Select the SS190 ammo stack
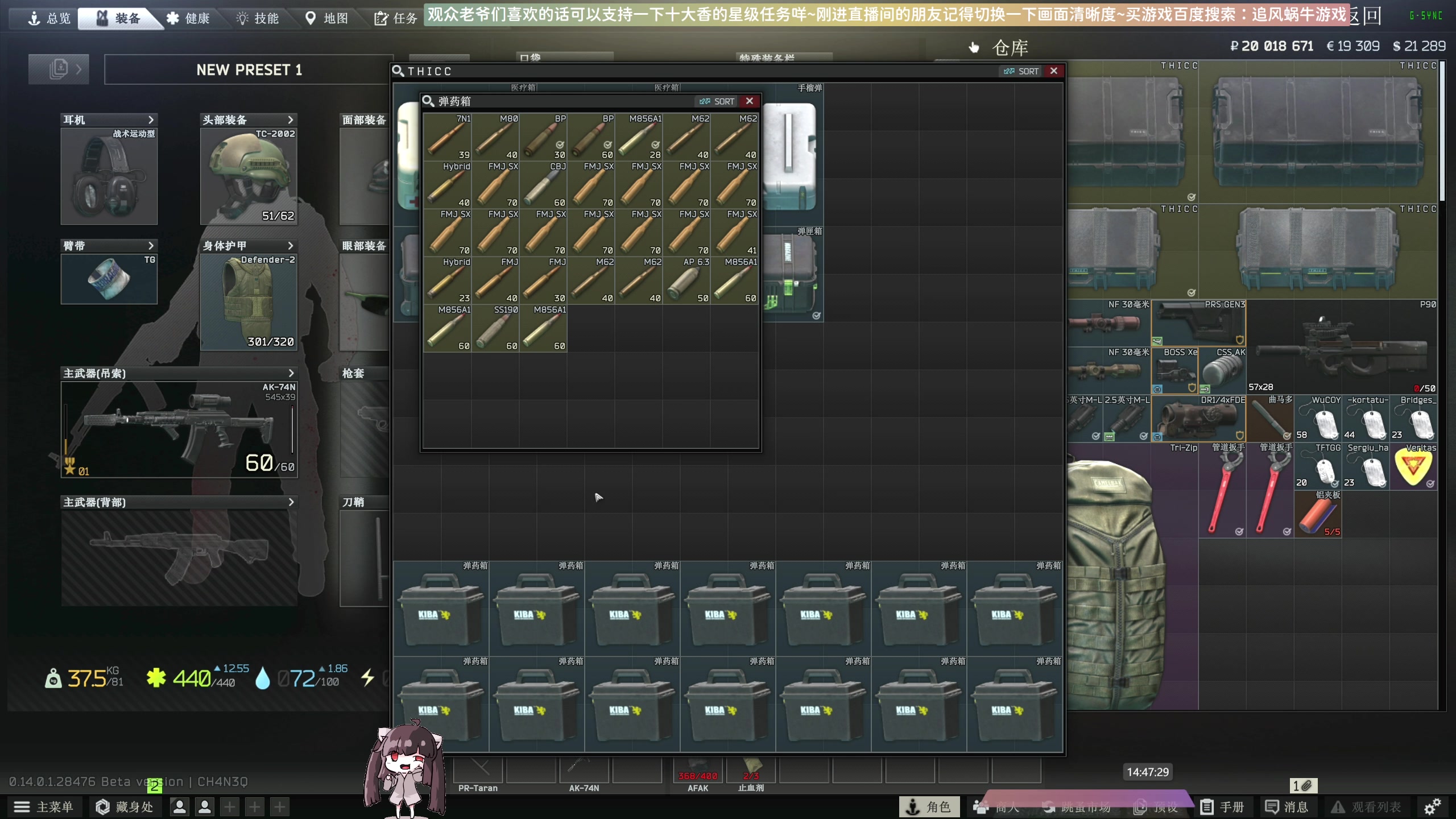The height and width of the screenshot is (819, 1456). click(495, 328)
